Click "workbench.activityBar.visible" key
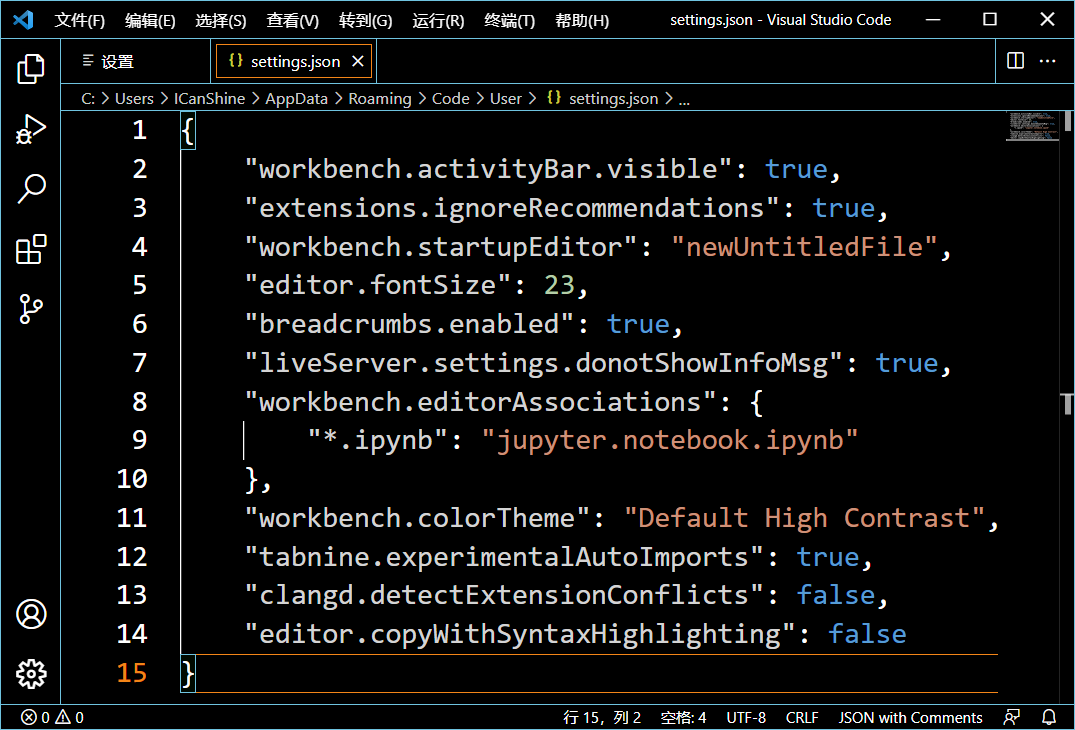This screenshot has height=730, width=1075. pyautogui.click(x=488, y=169)
